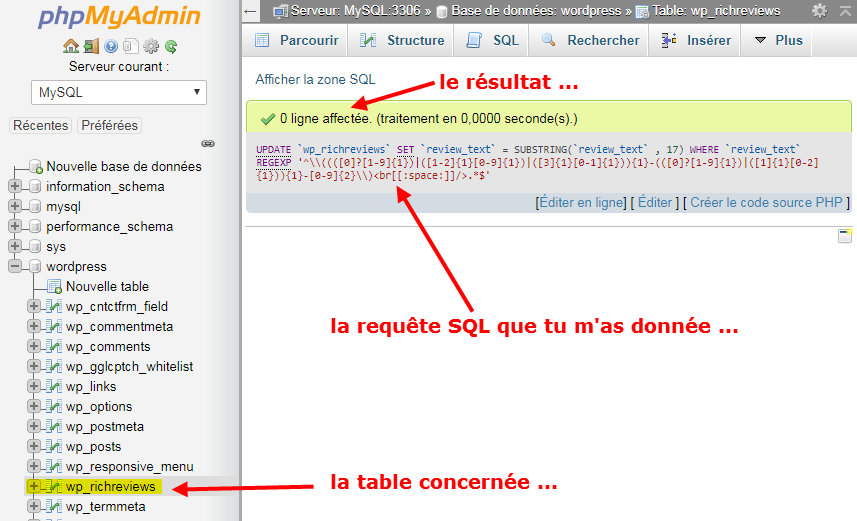
Task: Open the phpMyAdmin documentation help icon
Action: 111,46
